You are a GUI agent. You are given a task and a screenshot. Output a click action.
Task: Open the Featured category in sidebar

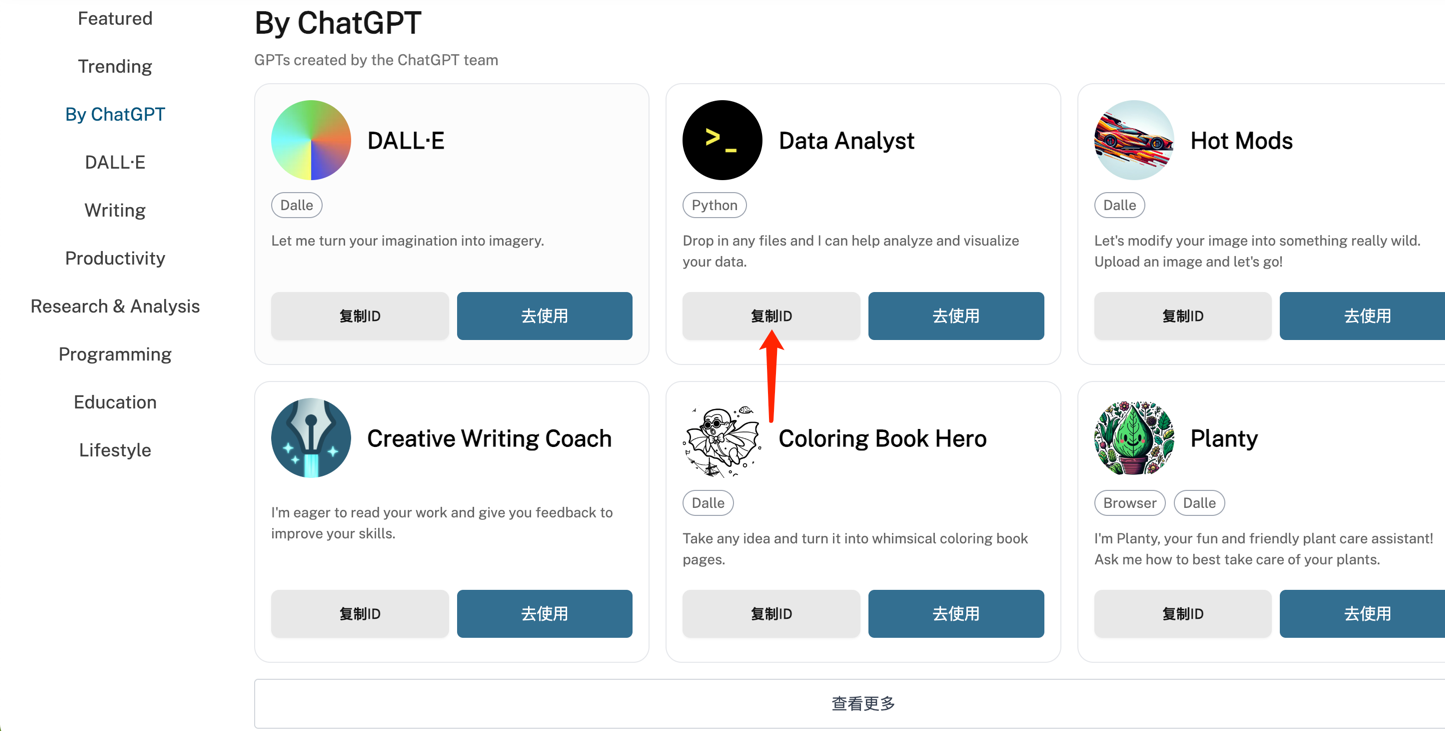(x=115, y=18)
